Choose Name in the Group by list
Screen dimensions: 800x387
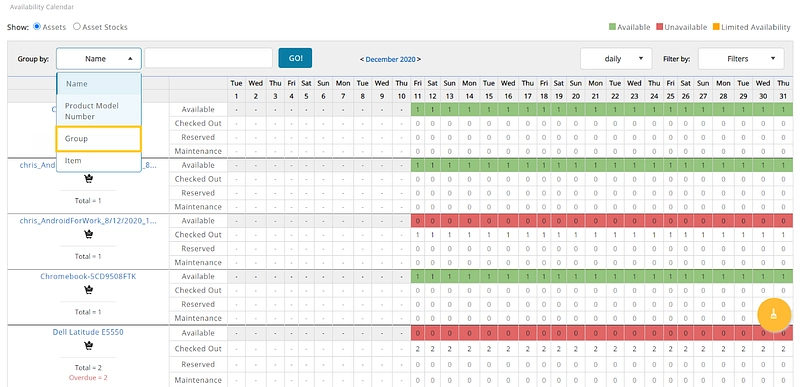98,84
